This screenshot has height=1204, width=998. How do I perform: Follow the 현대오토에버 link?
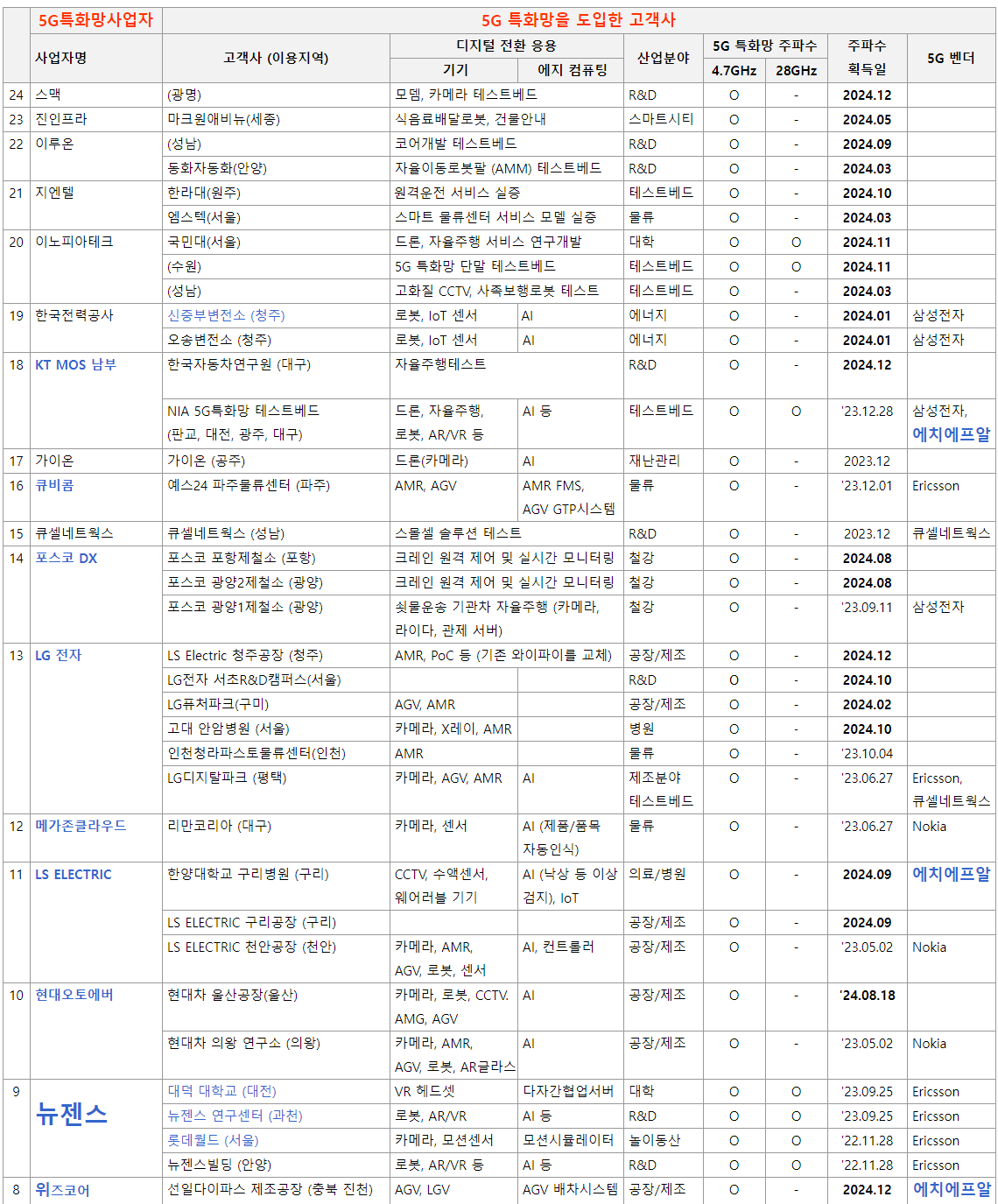74,995
